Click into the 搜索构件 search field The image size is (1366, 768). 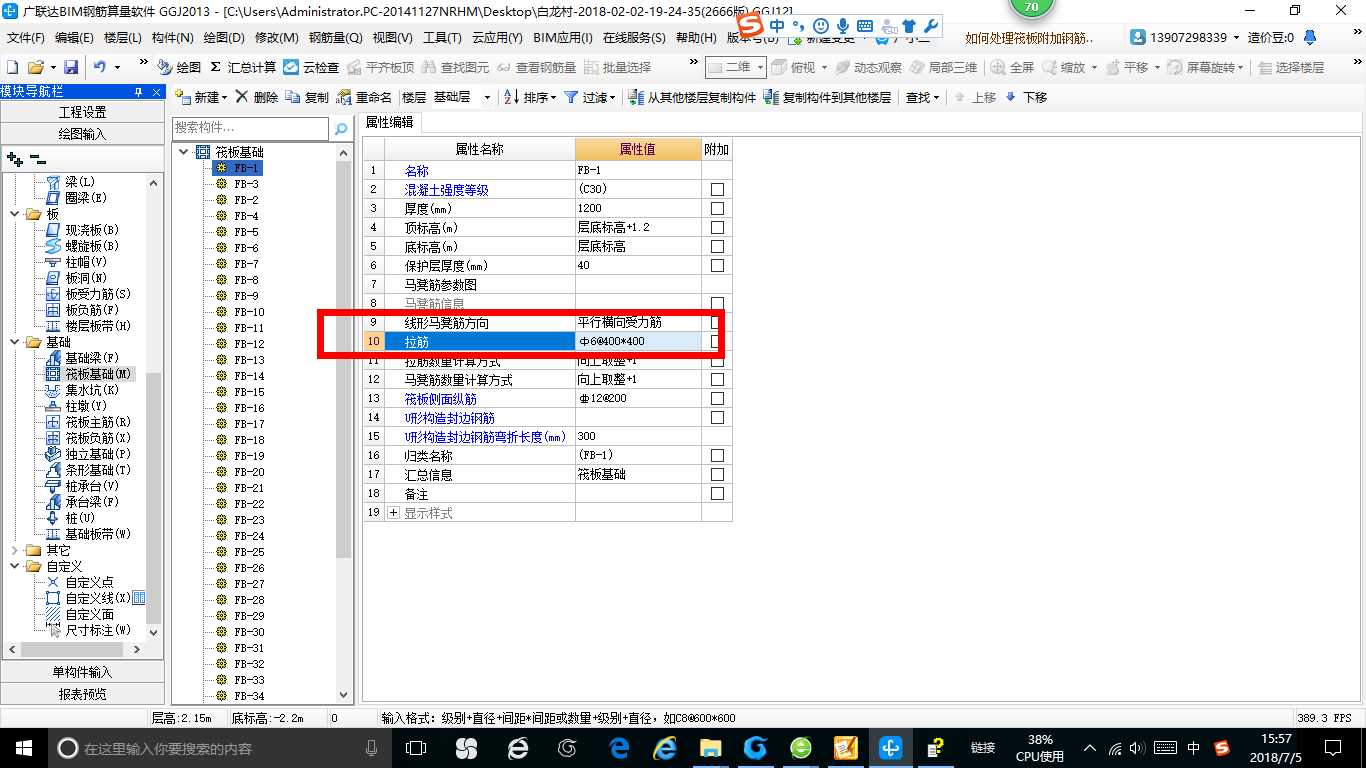pos(250,128)
